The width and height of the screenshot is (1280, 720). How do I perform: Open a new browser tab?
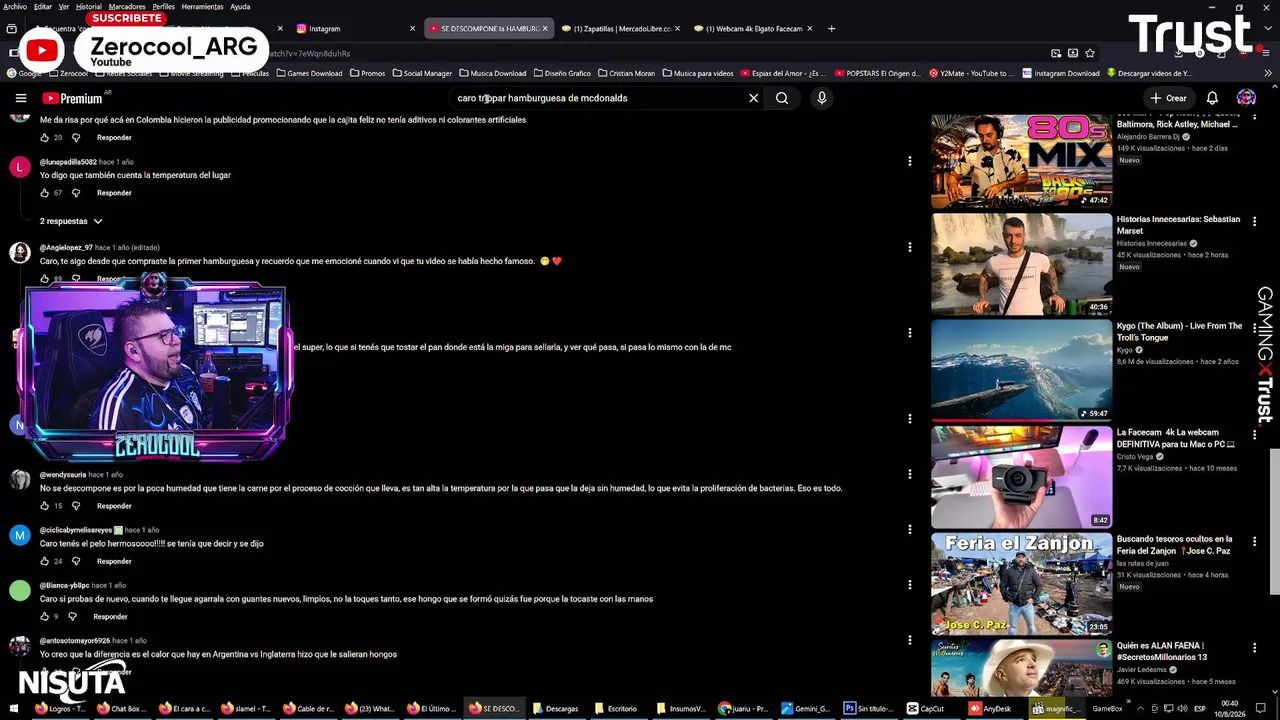click(x=831, y=28)
